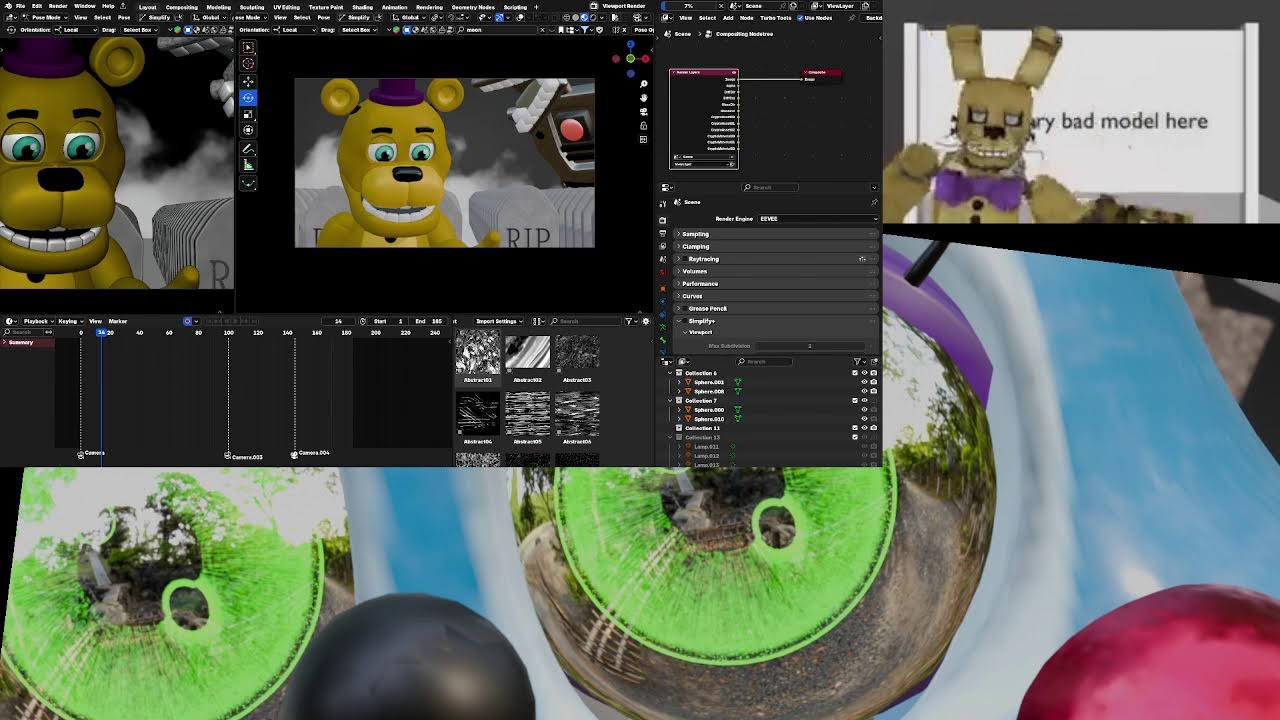Open the orange Object properties tab icon

[x=662, y=289]
